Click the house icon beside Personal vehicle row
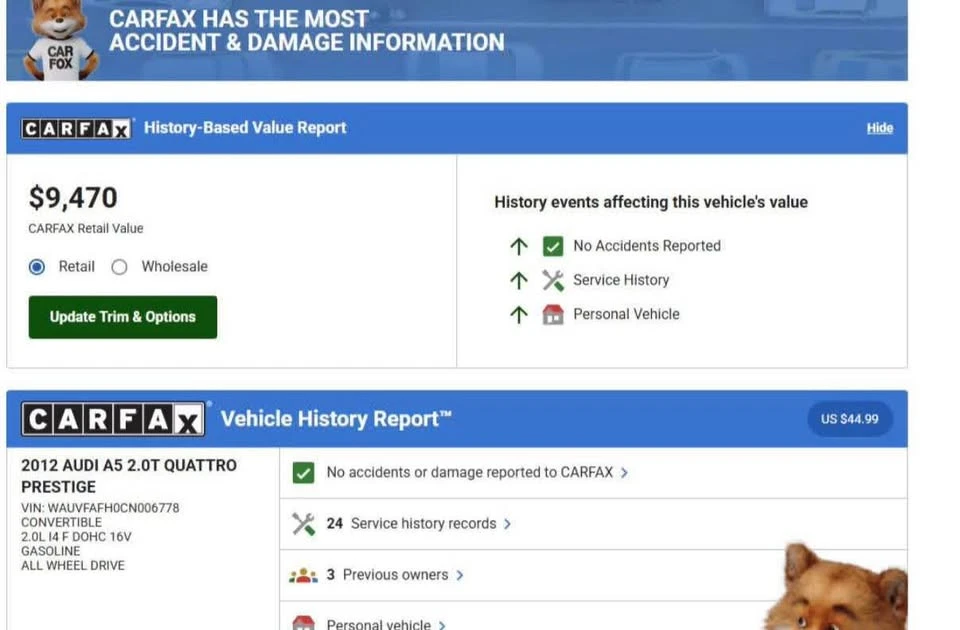The image size is (960, 630). point(304,623)
